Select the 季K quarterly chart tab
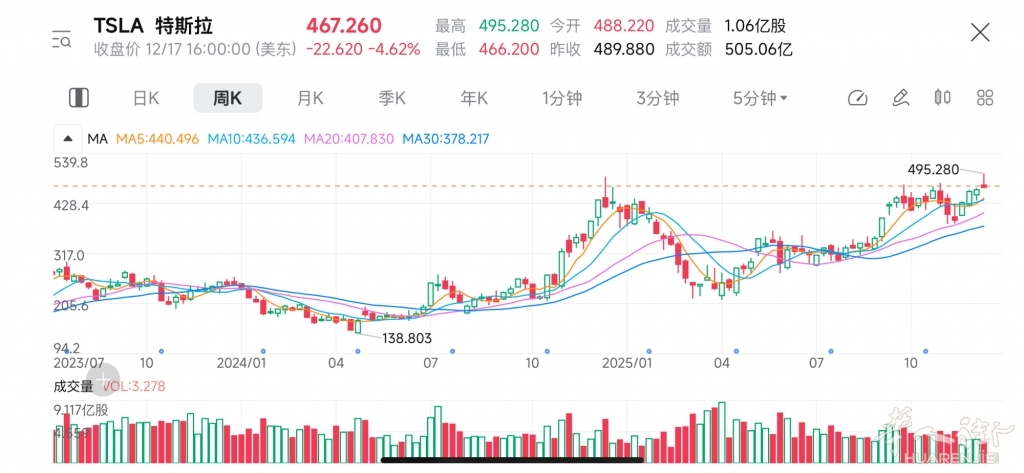 pyautogui.click(x=391, y=98)
